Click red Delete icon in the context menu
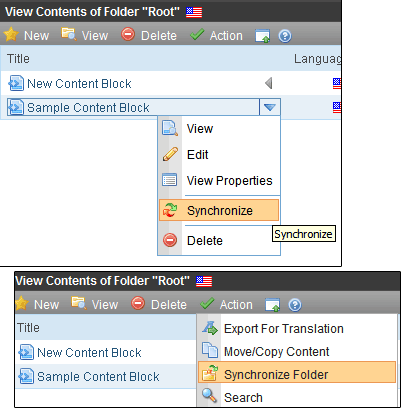409x410 pixels. coord(170,240)
